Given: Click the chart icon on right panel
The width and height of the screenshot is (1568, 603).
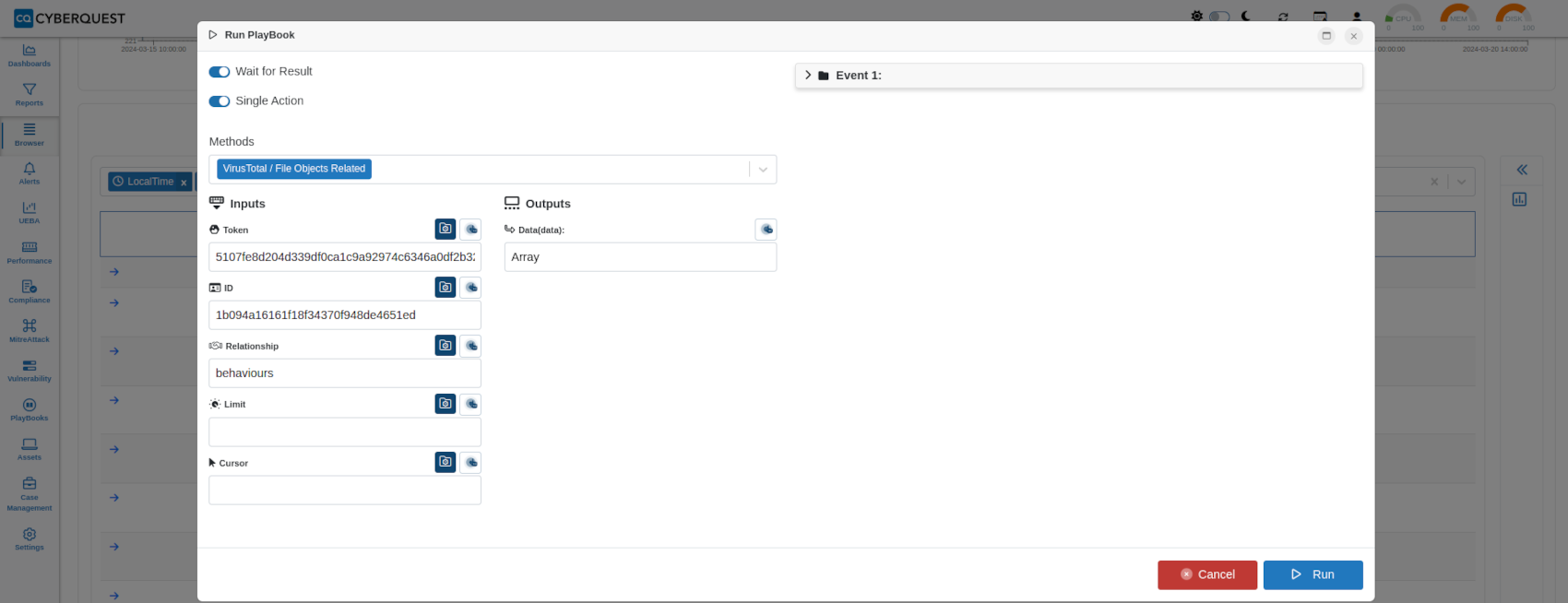Looking at the screenshot, I should pos(1519,199).
